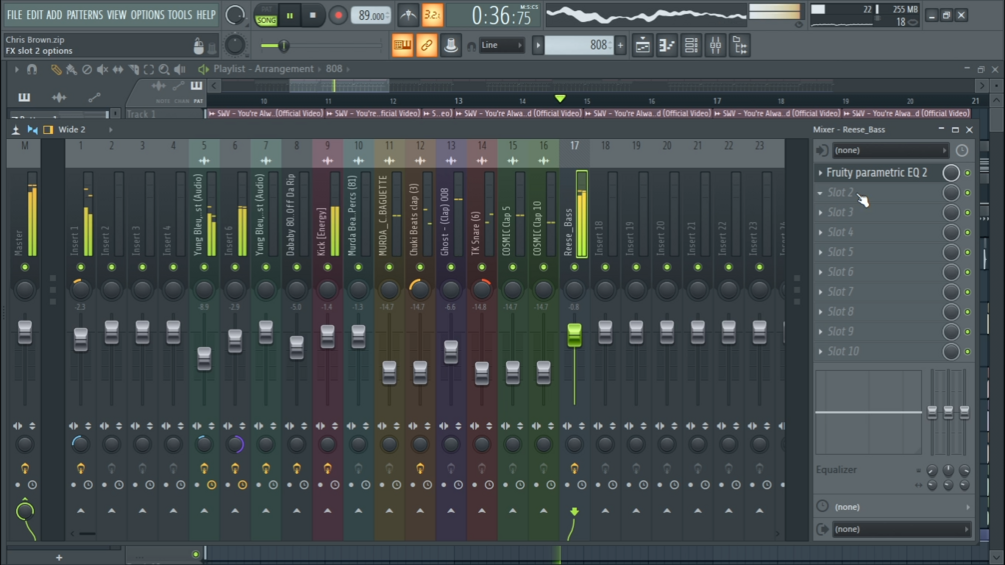Mute the Kick [Energy] mixer track
Screen dimensions: 1005x565
click(328, 267)
